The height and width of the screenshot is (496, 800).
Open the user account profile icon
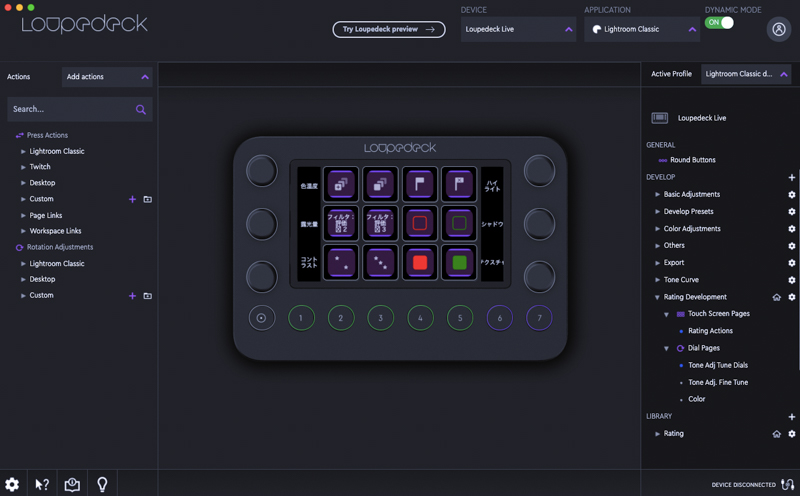pos(779,29)
